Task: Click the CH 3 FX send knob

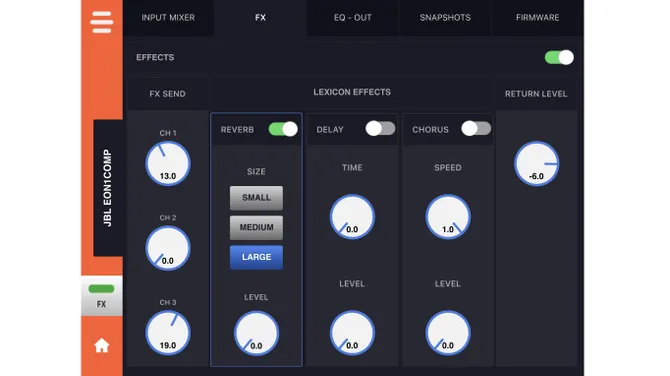Action: 168,332
